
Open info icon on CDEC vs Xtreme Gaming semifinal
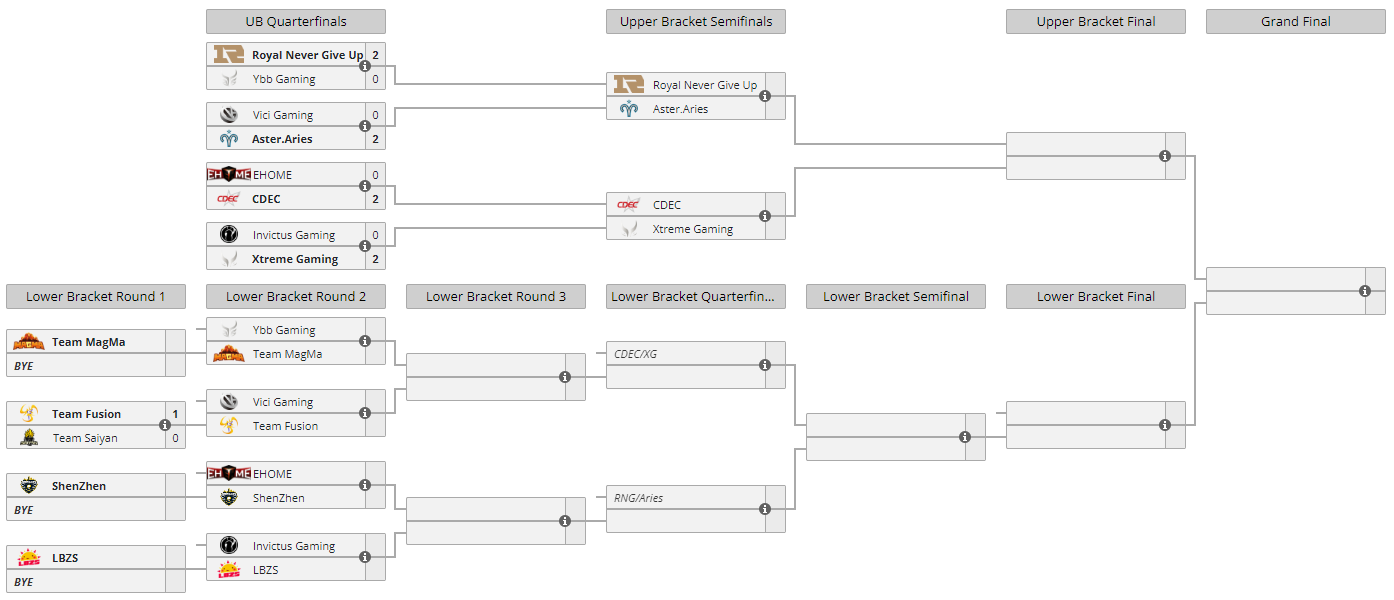click(765, 216)
